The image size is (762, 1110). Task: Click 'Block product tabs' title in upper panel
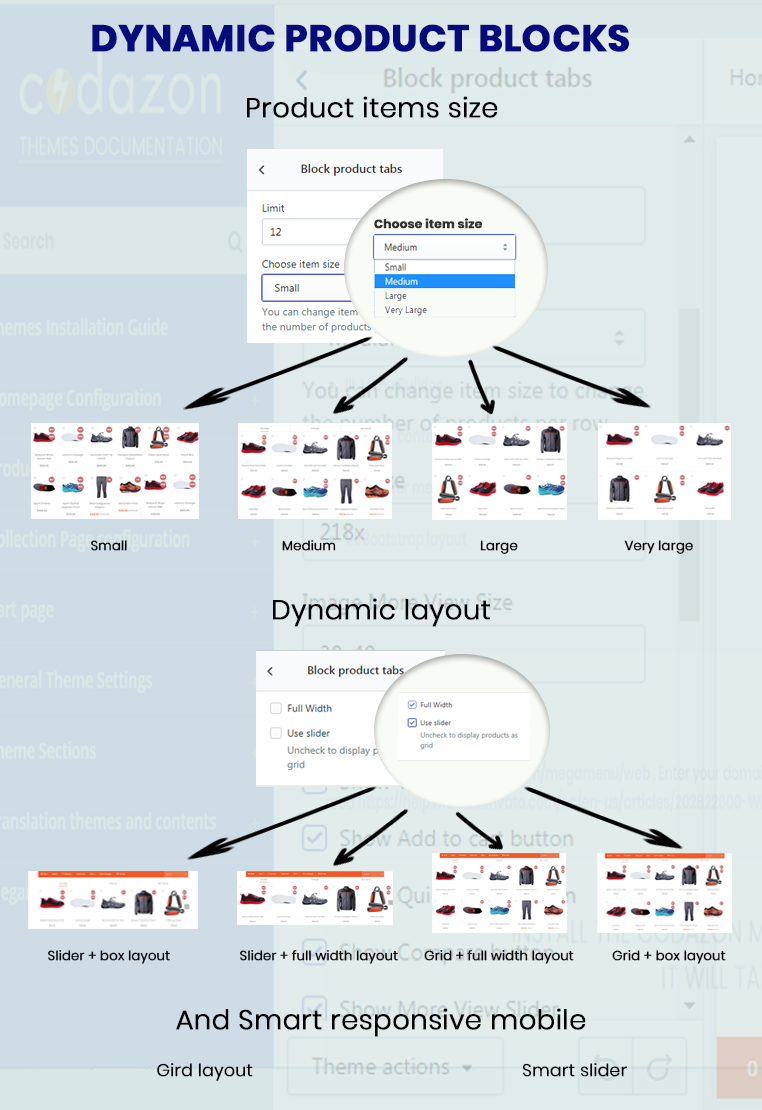[351, 169]
